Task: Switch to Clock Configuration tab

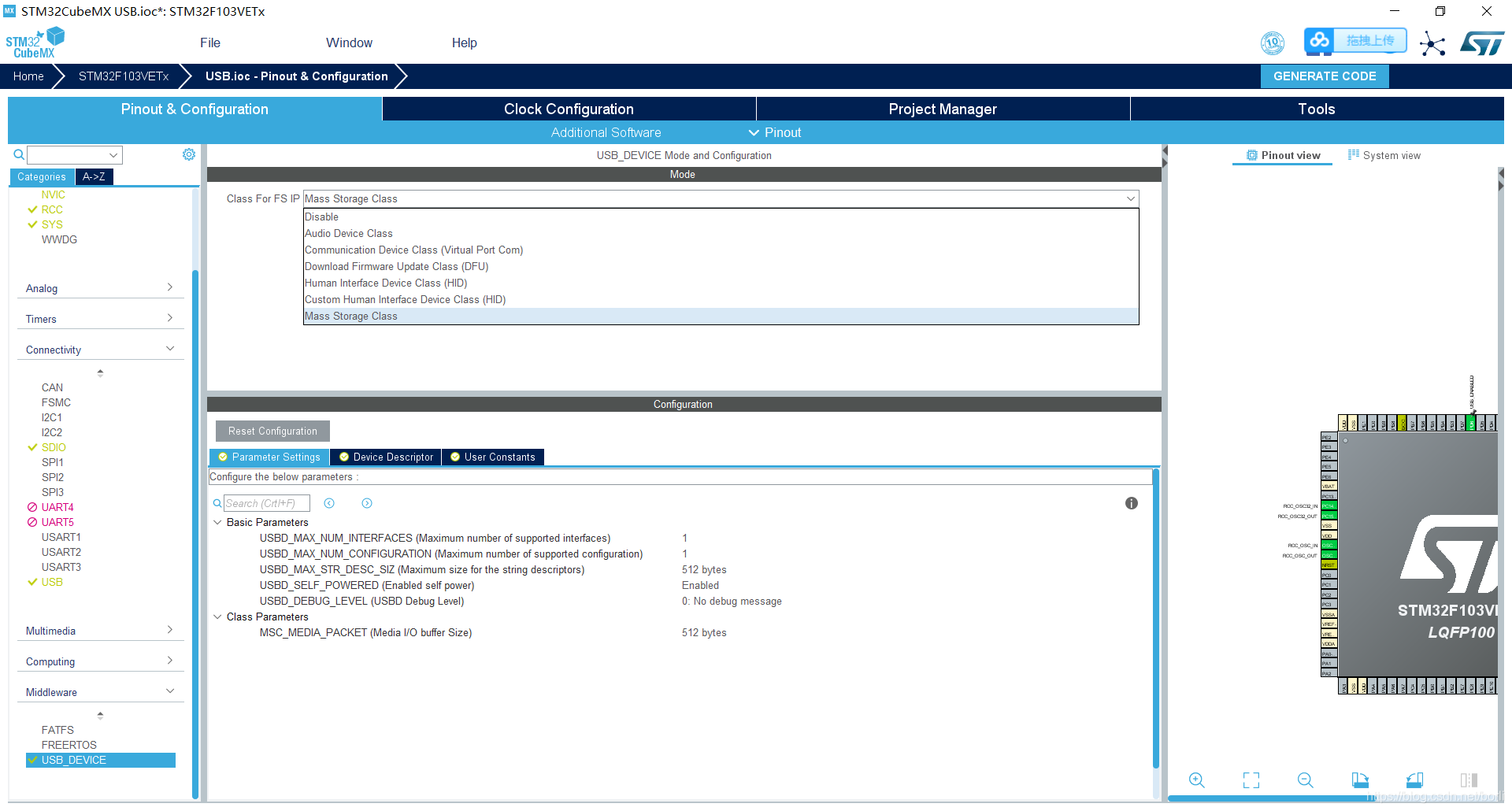Action: pyautogui.click(x=569, y=109)
